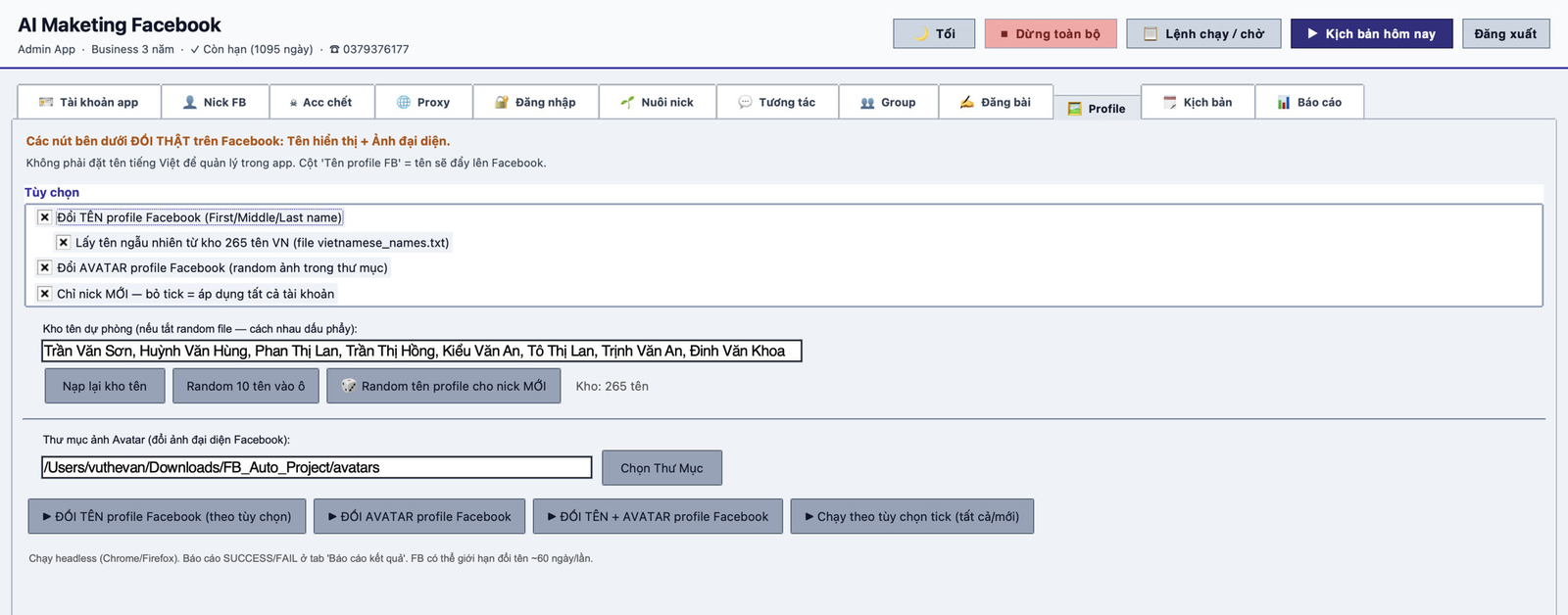Run Kịch bản hôm nay play button
This screenshot has width=1568, height=615.
pos(1371,33)
